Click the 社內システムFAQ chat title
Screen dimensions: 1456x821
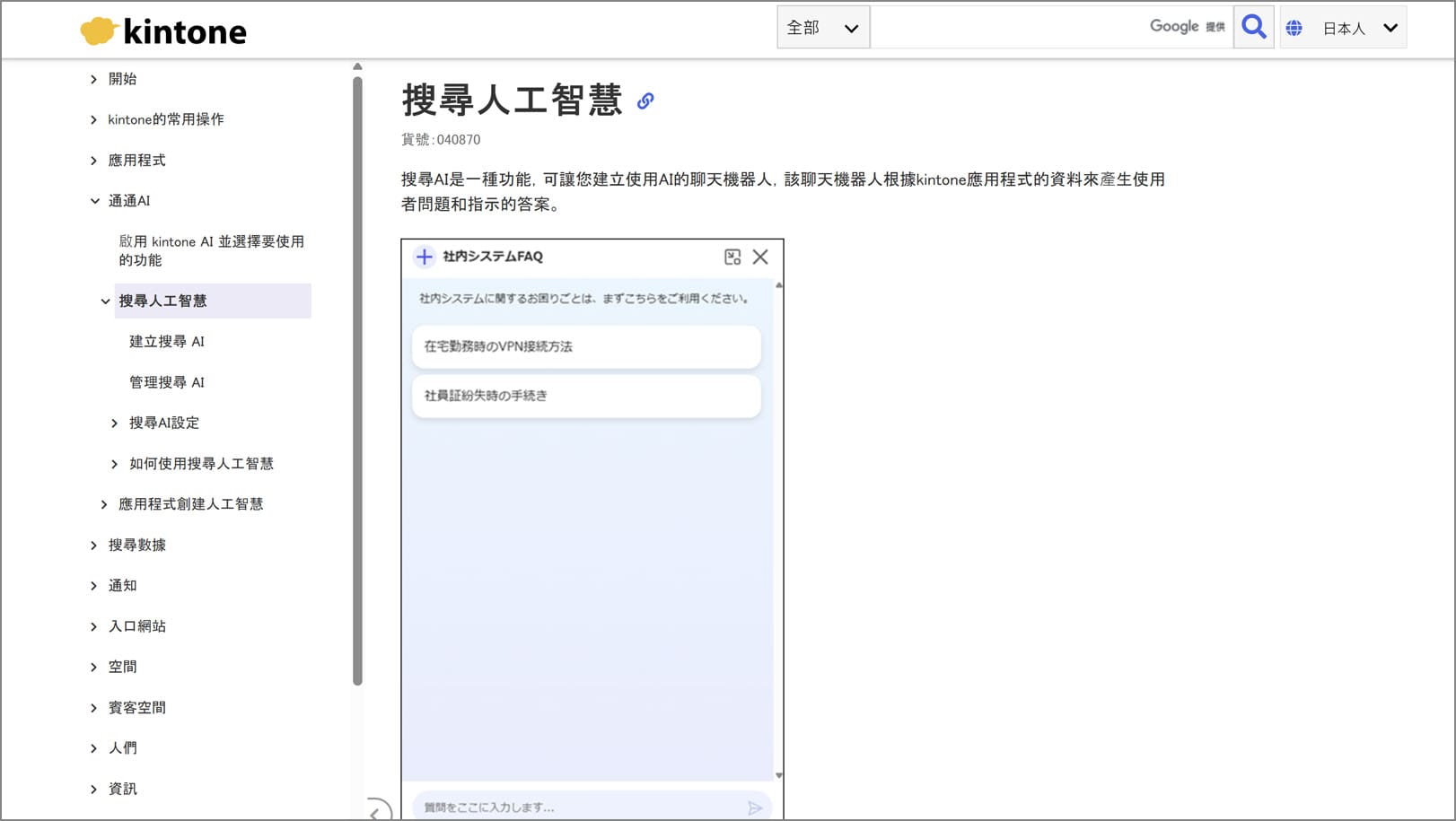pyautogui.click(x=493, y=257)
